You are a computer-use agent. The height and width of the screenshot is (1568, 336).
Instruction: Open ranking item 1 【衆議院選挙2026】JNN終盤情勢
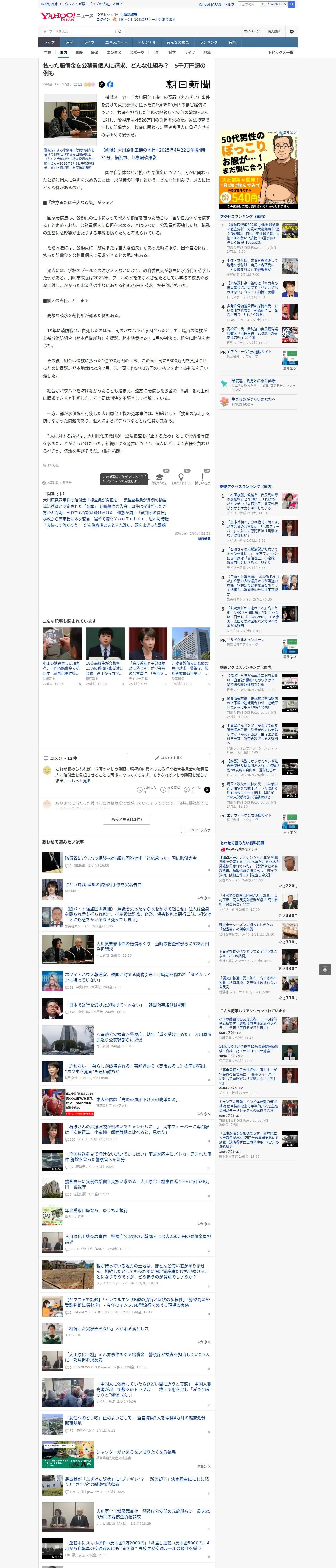click(x=253, y=234)
